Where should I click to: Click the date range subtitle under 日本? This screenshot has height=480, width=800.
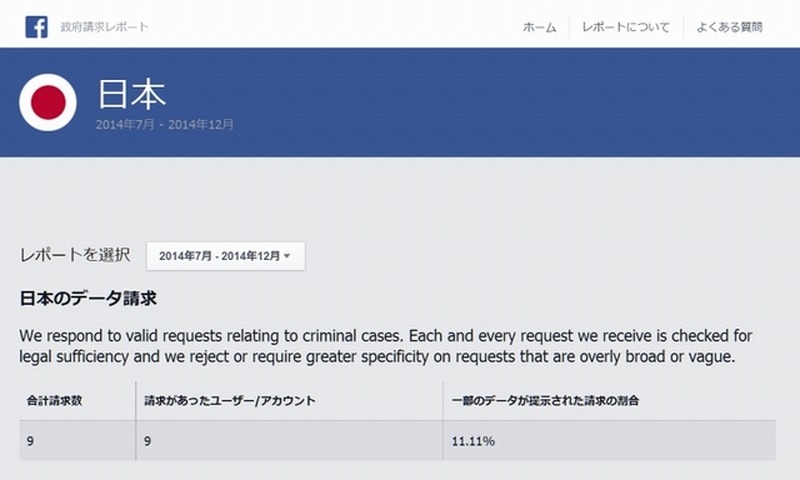point(165,125)
